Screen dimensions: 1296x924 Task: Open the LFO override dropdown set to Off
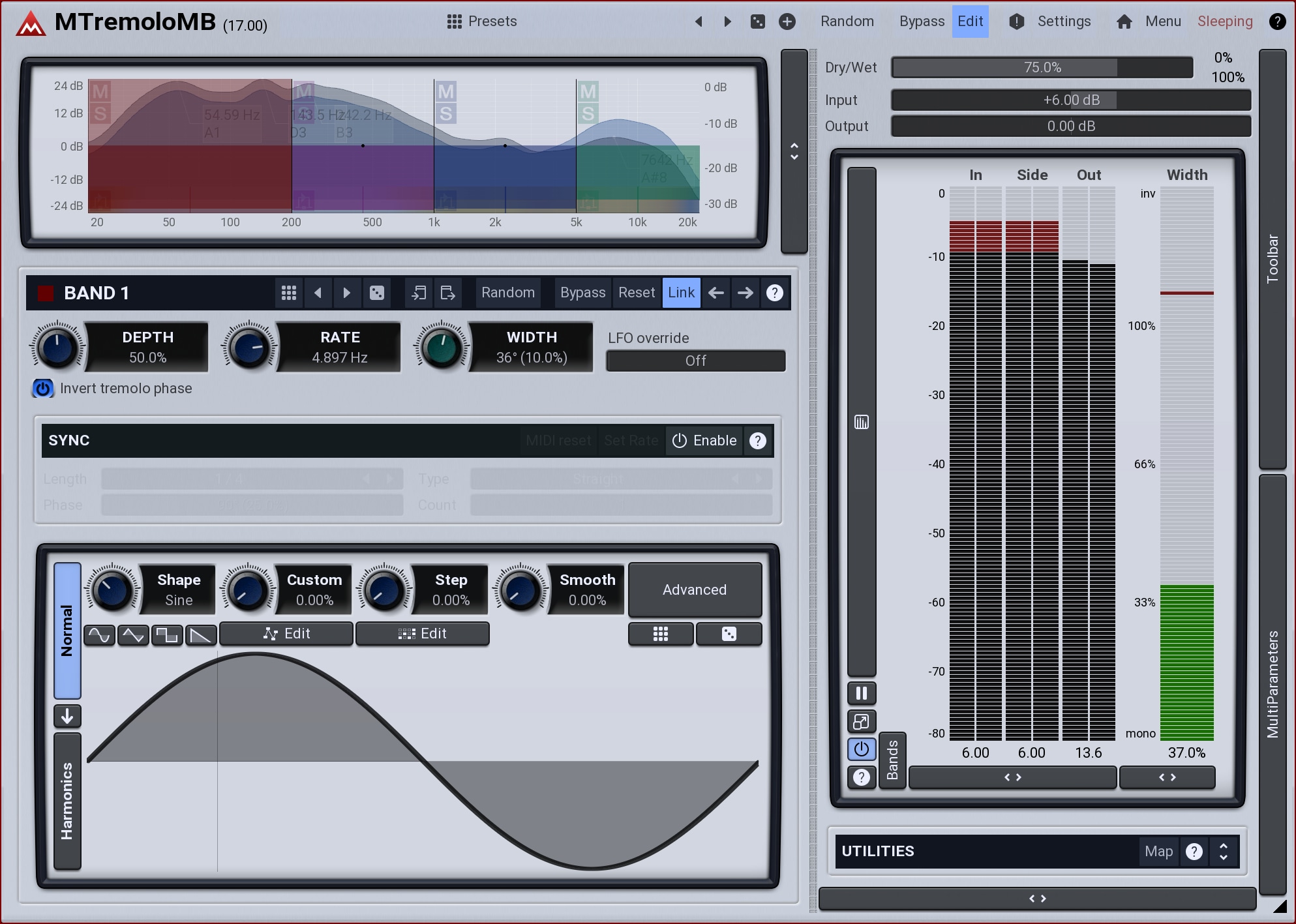tap(695, 361)
